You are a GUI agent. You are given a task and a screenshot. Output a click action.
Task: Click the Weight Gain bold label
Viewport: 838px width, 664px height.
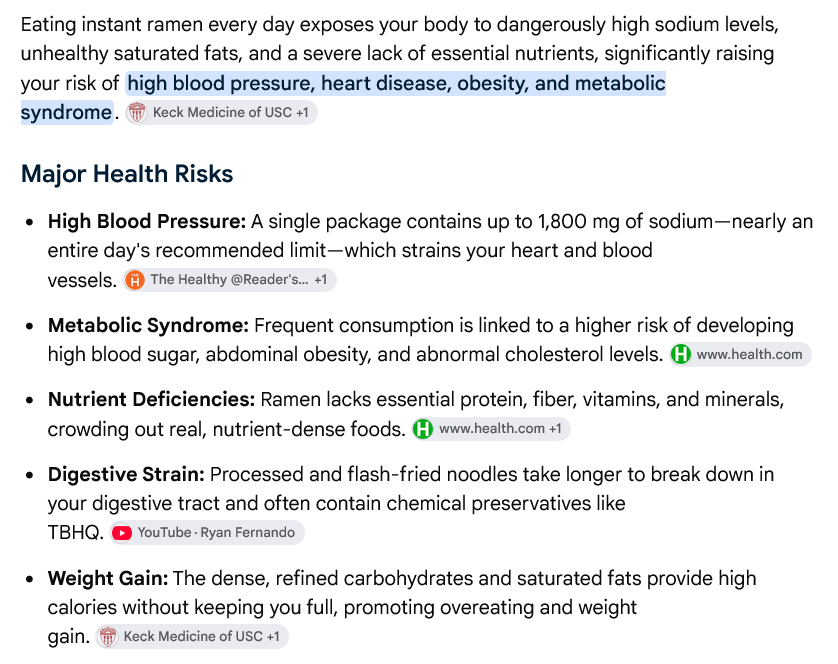click(108, 578)
